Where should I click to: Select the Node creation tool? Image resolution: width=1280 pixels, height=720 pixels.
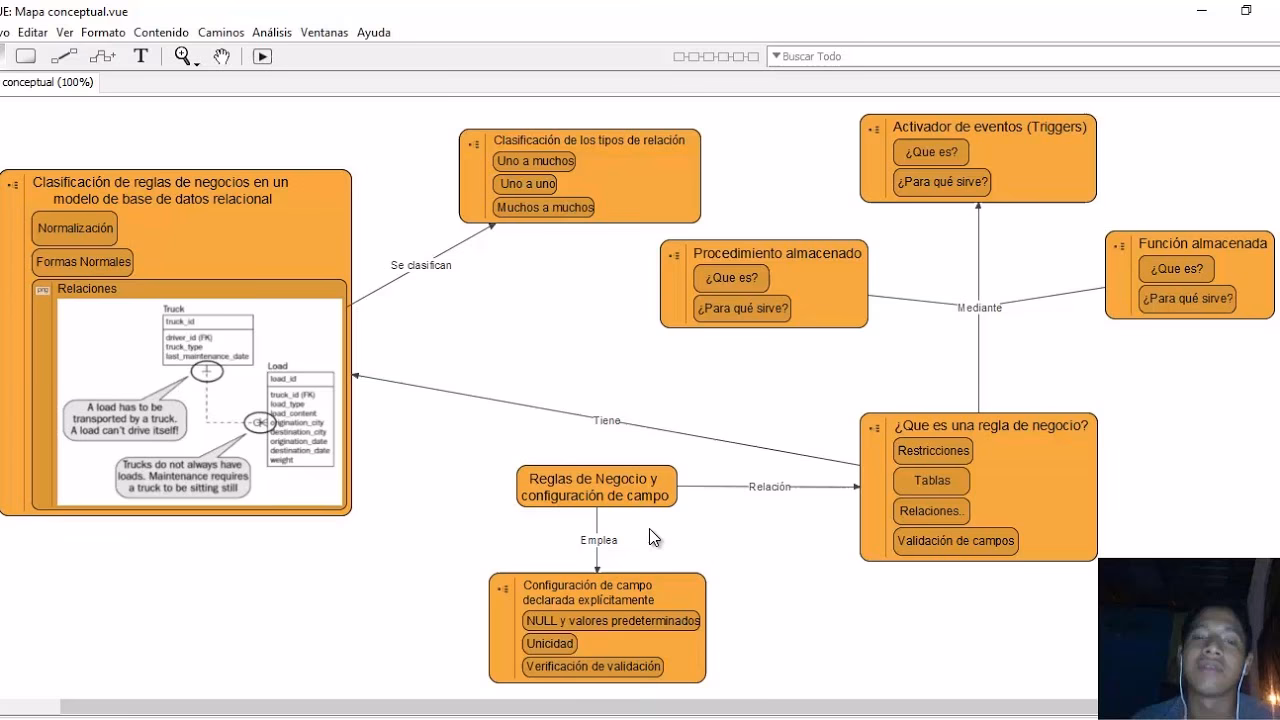[x=26, y=56]
